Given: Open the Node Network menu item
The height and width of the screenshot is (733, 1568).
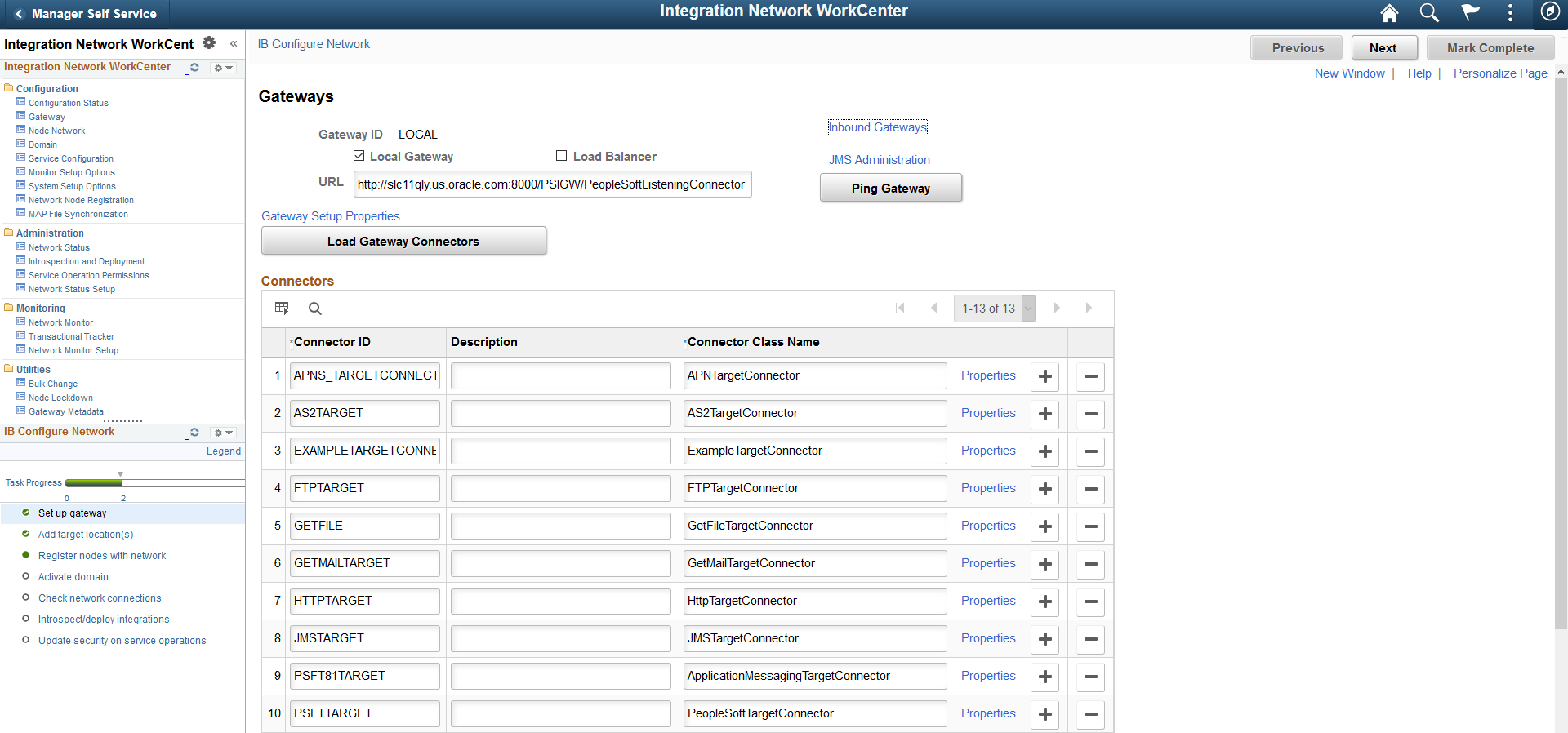Looking at the screenshot, I should pyautogui.click(x=56, y=131).
